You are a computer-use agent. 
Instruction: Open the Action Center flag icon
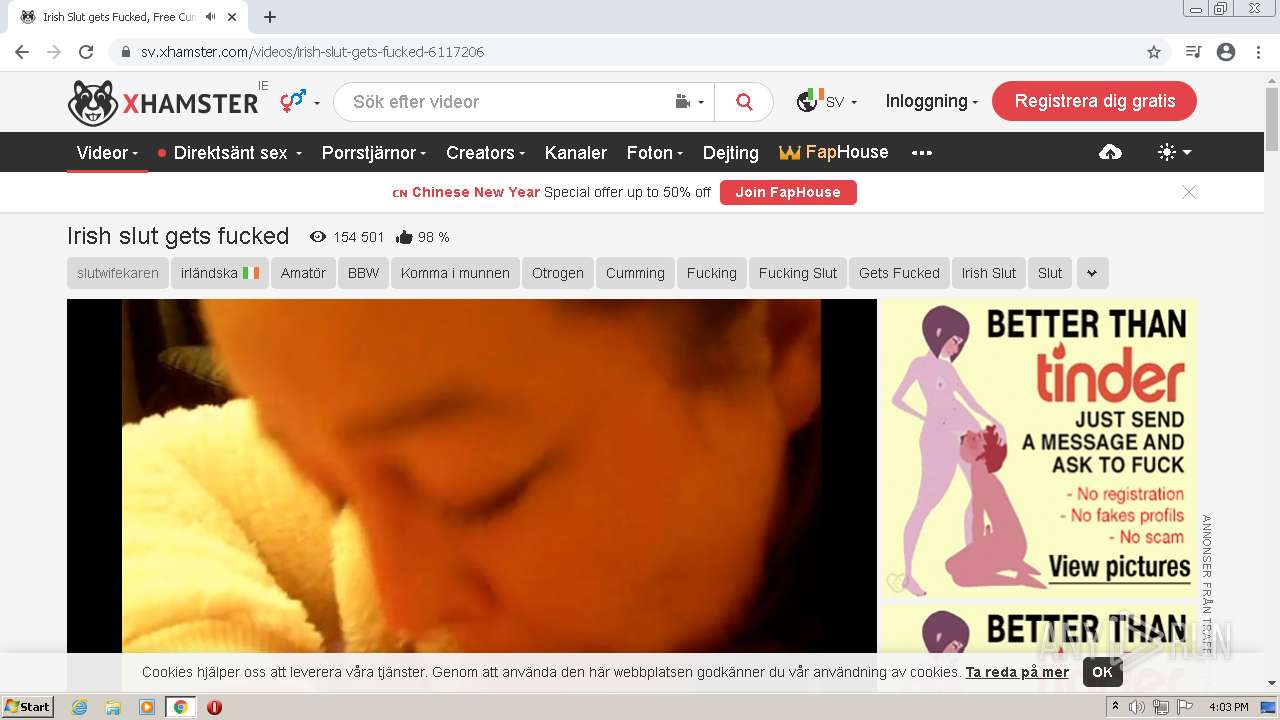tap(1186, 707)
